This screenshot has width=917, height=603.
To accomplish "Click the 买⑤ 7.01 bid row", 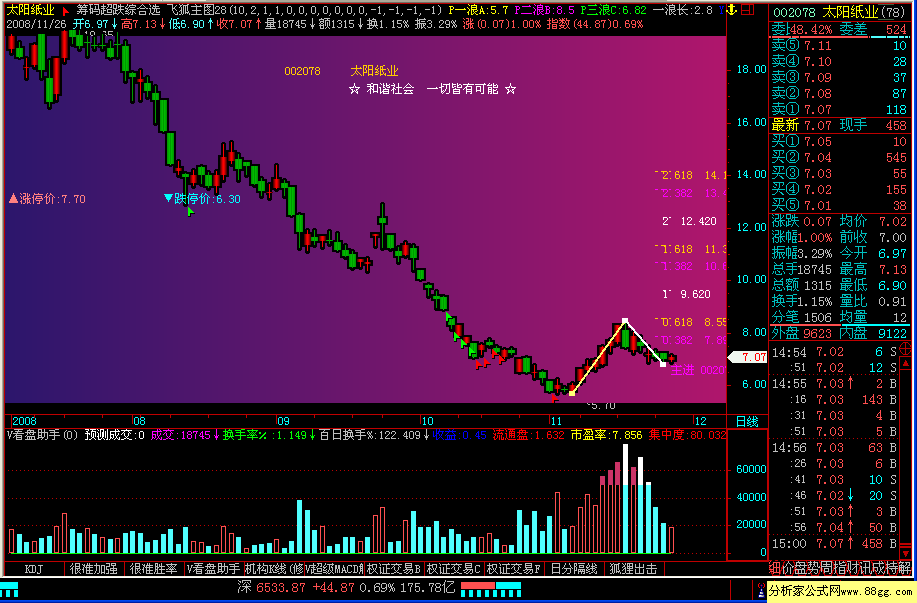I will [x=839, y=205].
